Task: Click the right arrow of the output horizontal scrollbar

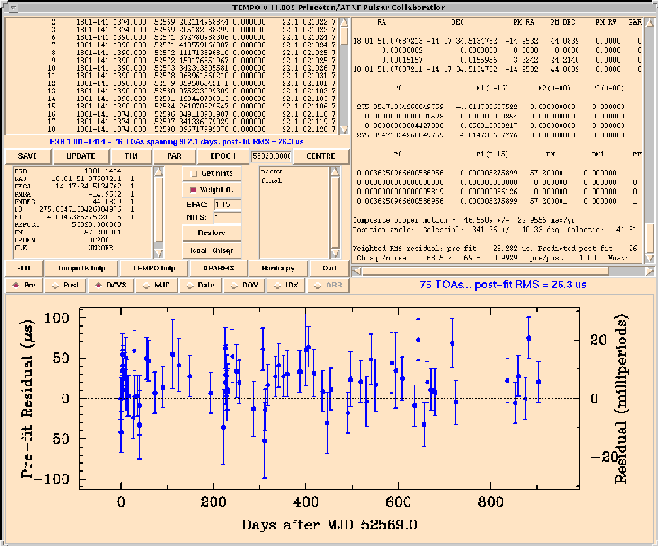Action: (650, 271)
